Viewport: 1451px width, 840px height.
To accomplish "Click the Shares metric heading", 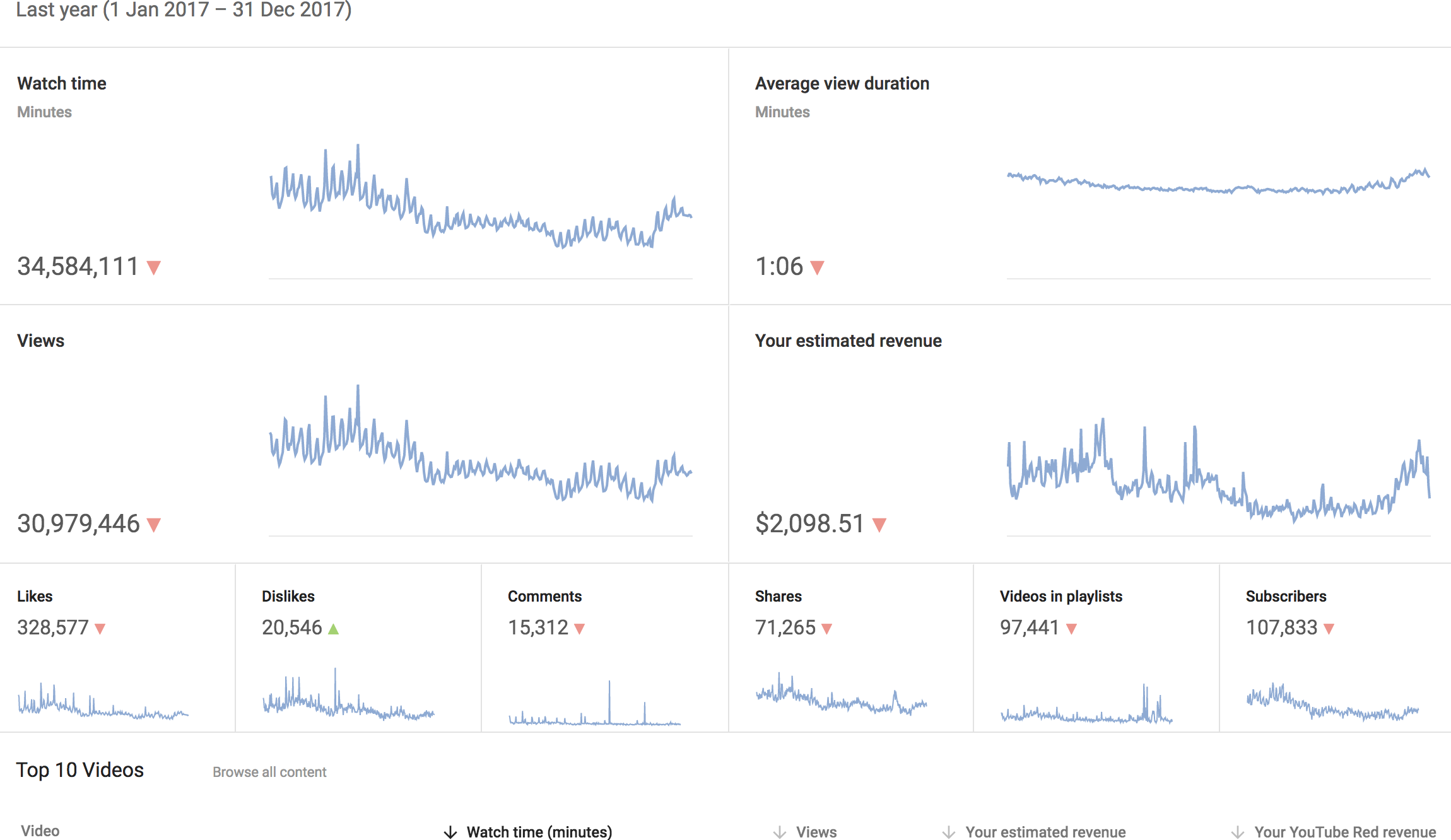I will (x=778, y=596).
